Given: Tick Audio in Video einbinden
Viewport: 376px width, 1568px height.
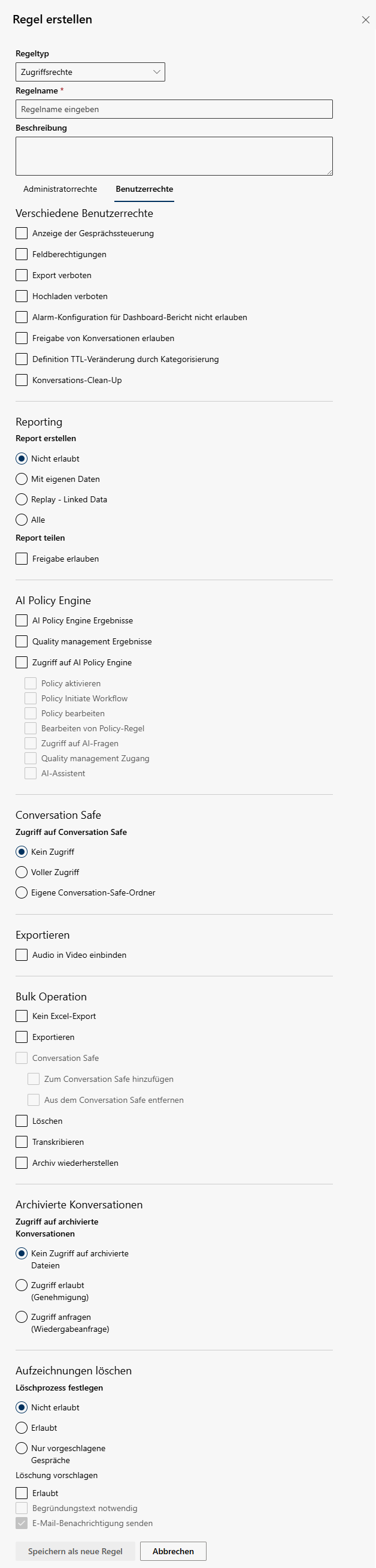Looking at the screenshot, I should (x=22, y=955).
